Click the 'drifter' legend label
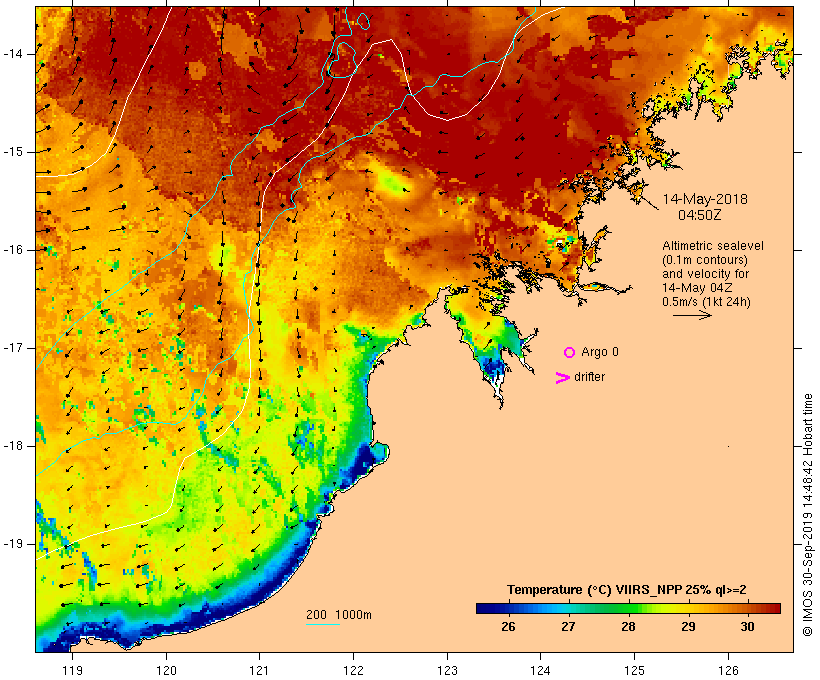Screen dimensions: 820x680 [x=589, y=377]
